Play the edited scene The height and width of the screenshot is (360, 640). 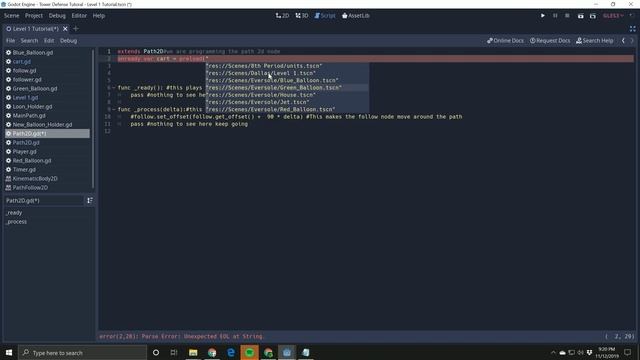click(580, 16)
